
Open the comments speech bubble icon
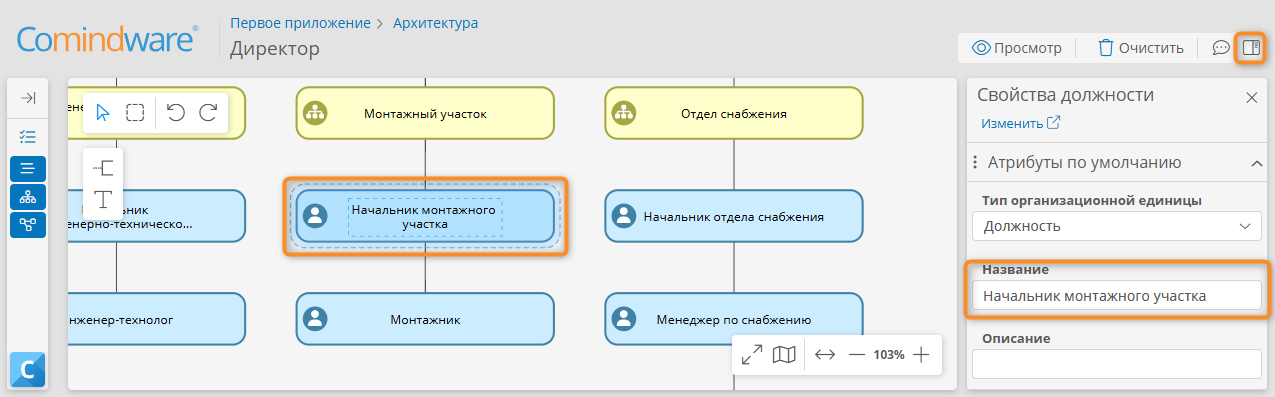click(x=1221, y=48)
